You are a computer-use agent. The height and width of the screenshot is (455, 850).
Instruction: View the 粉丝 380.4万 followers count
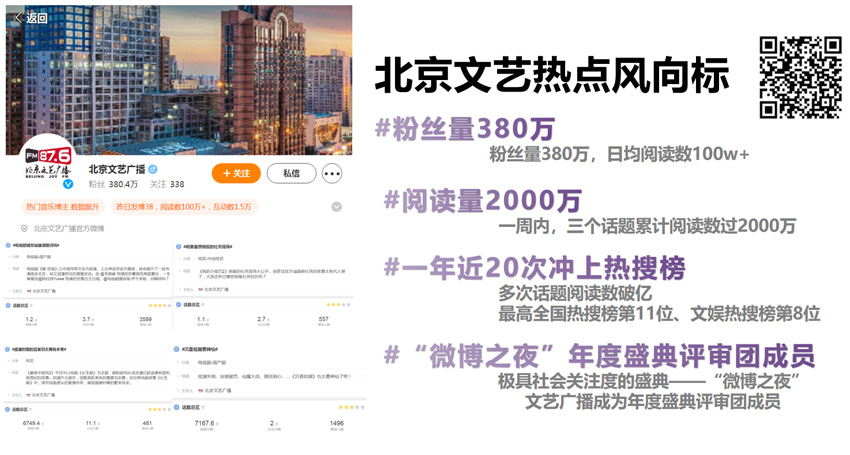click(113, 184)
